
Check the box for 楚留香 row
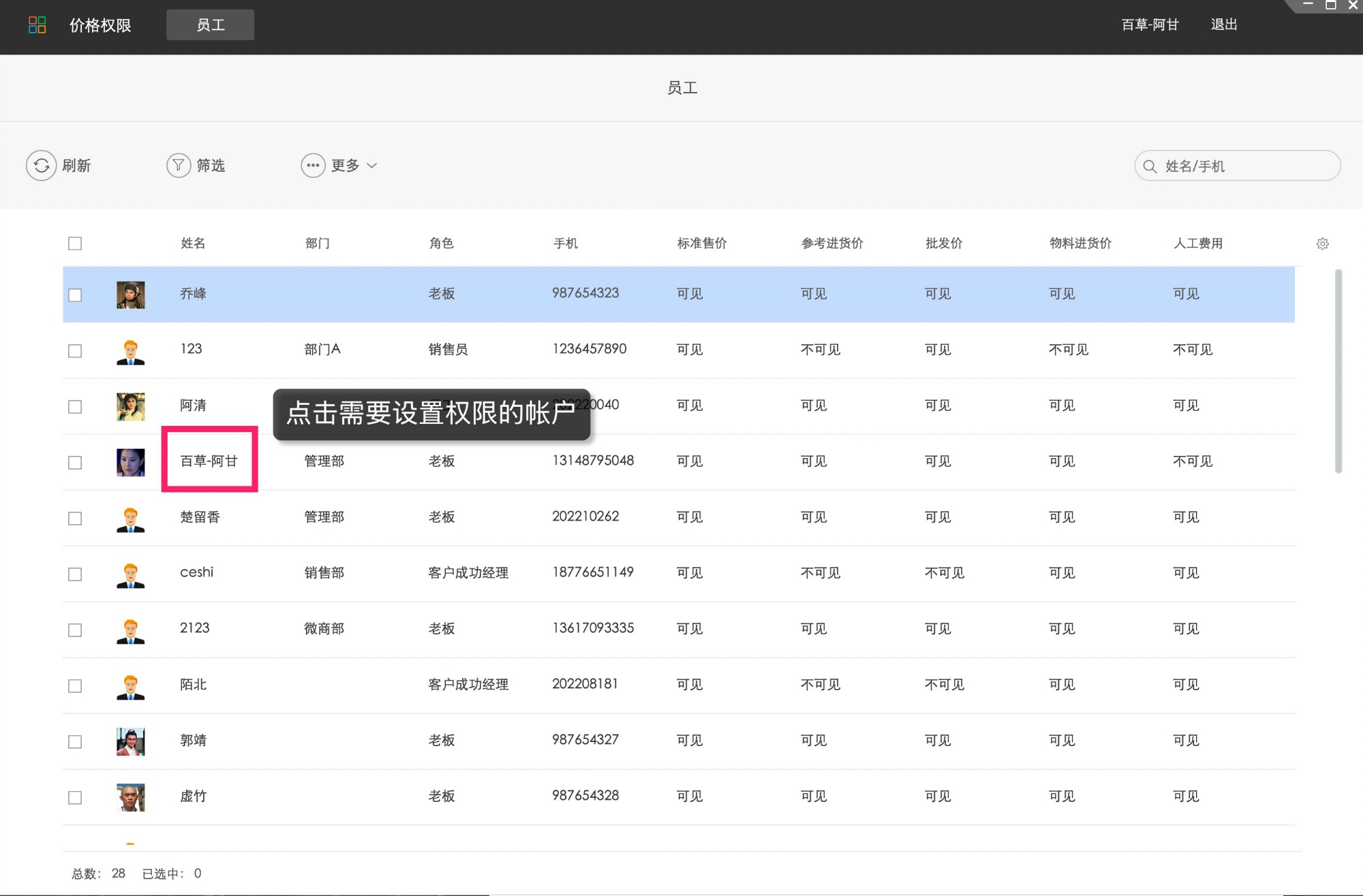(75, 519)
